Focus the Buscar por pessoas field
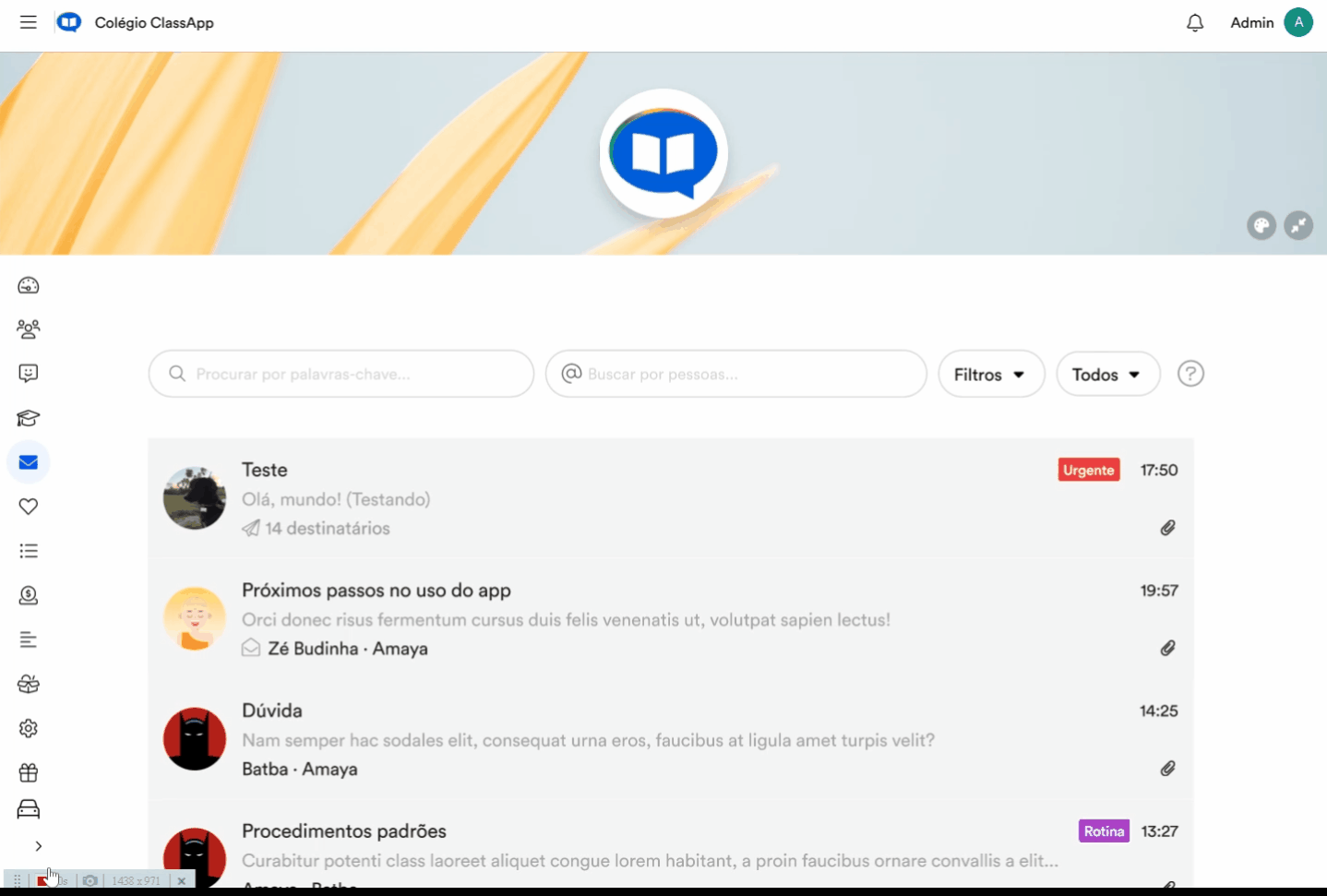The height and width of the screenshot is (896, 1327). [735, 374]
